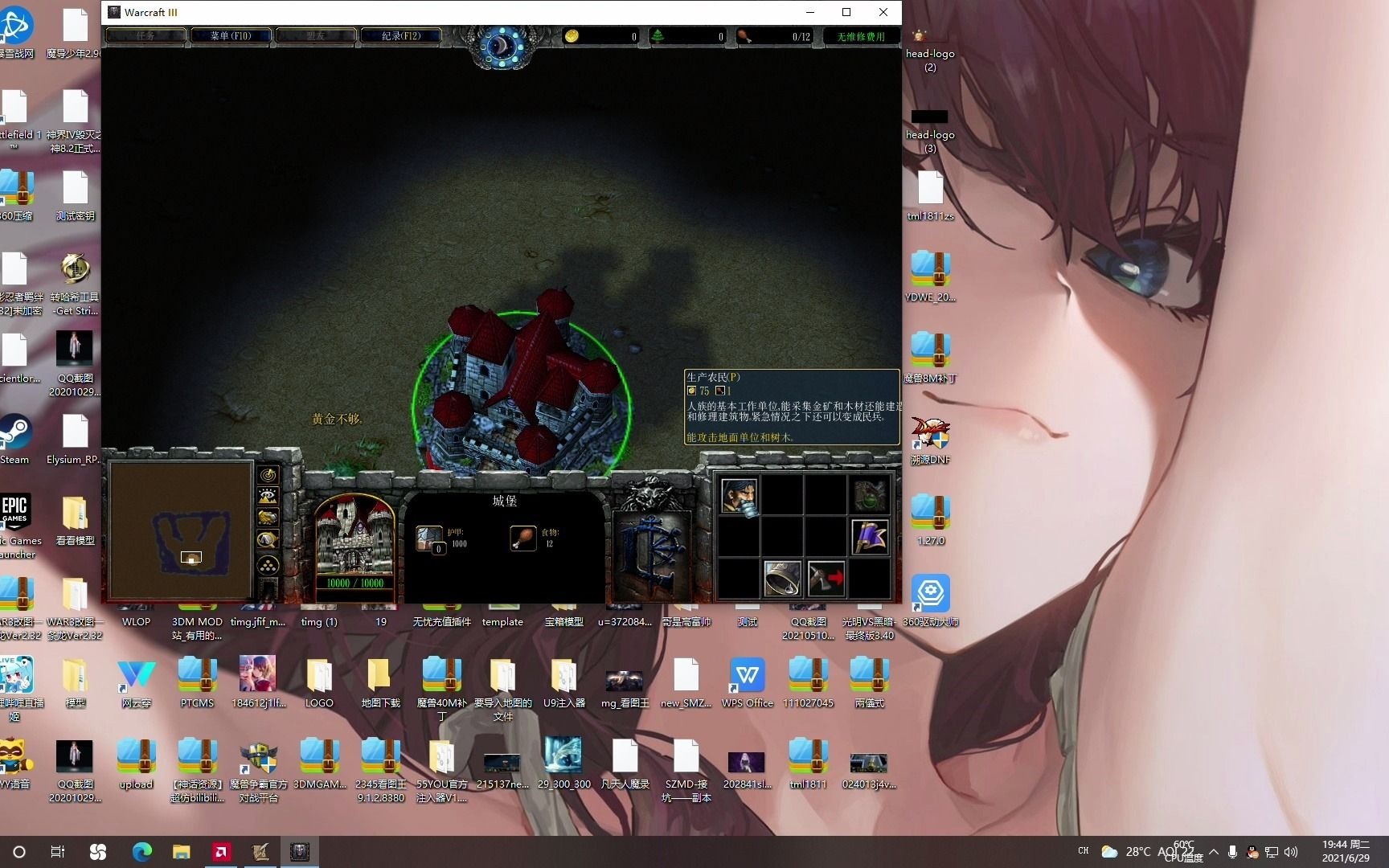Click the CH input language indicator
This screenshot has height=868, width=1389.
tap(1083, 851)
